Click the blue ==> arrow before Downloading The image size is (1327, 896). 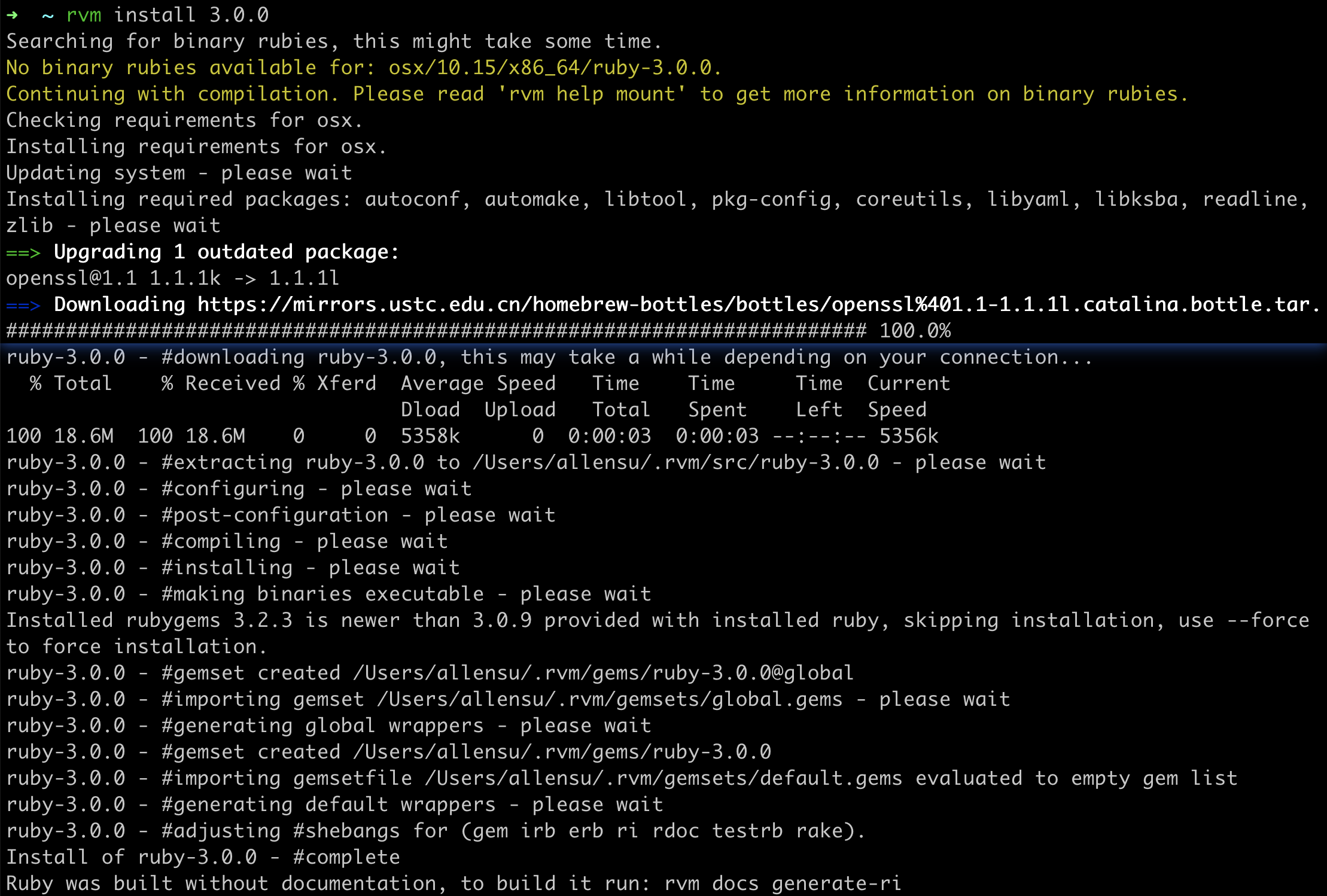click(23, 306)
